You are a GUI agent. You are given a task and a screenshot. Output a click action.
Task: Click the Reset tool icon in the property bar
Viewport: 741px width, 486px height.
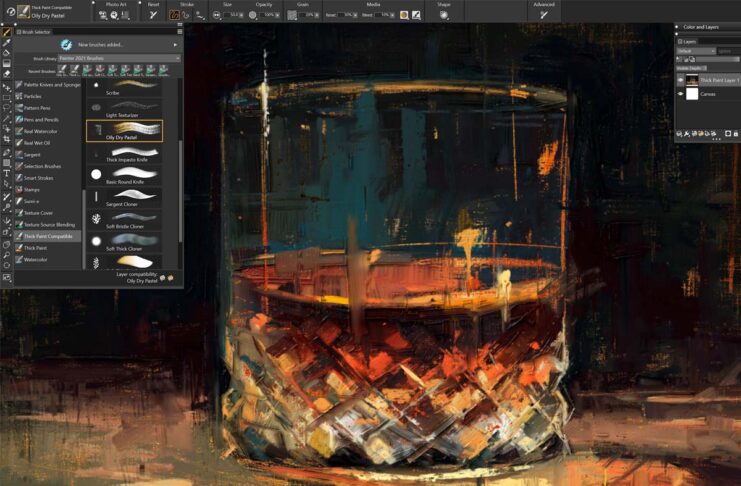click(x=153, y=15)
